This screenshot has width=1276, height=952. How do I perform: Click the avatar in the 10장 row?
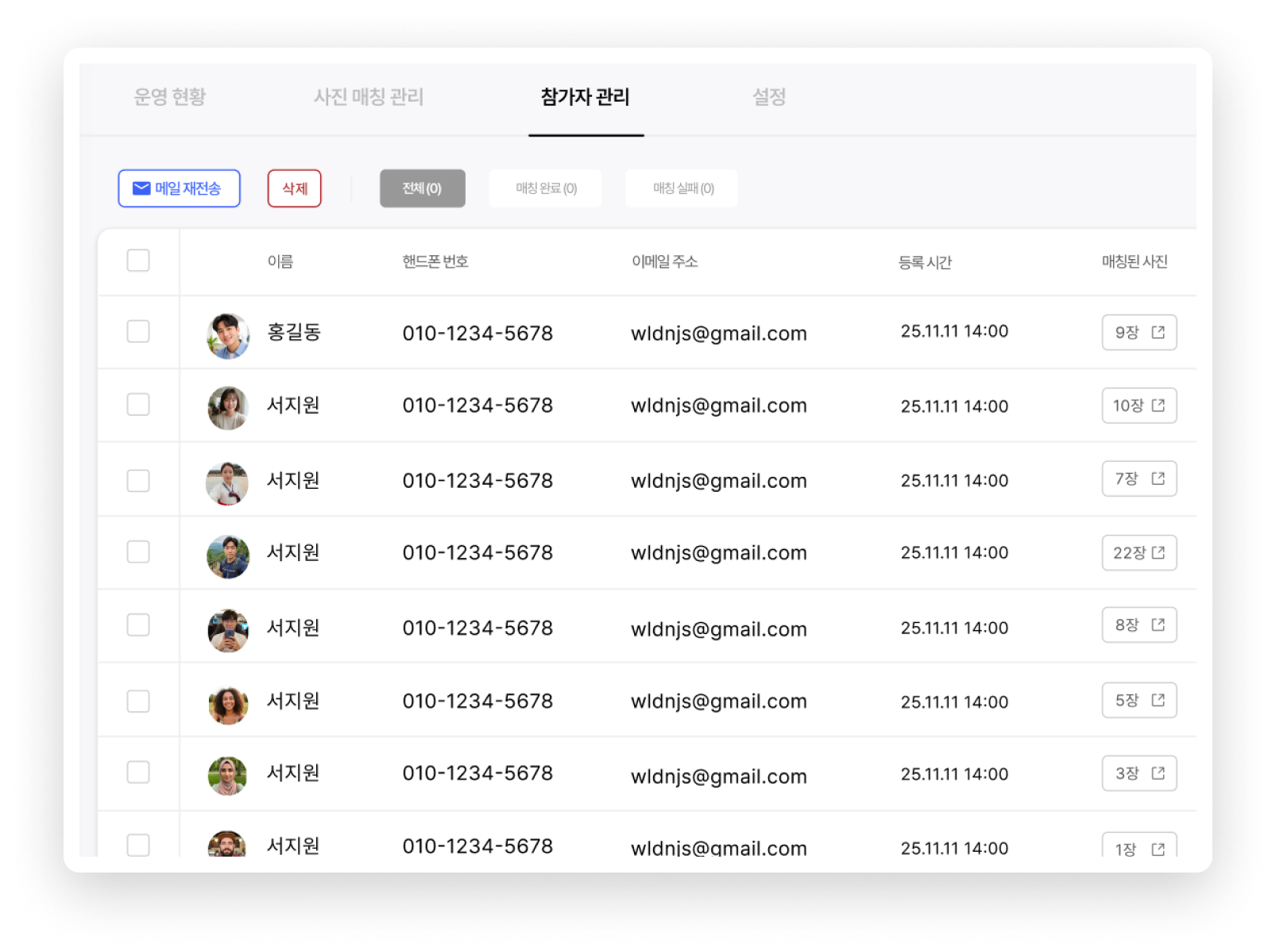pos(228,408)
